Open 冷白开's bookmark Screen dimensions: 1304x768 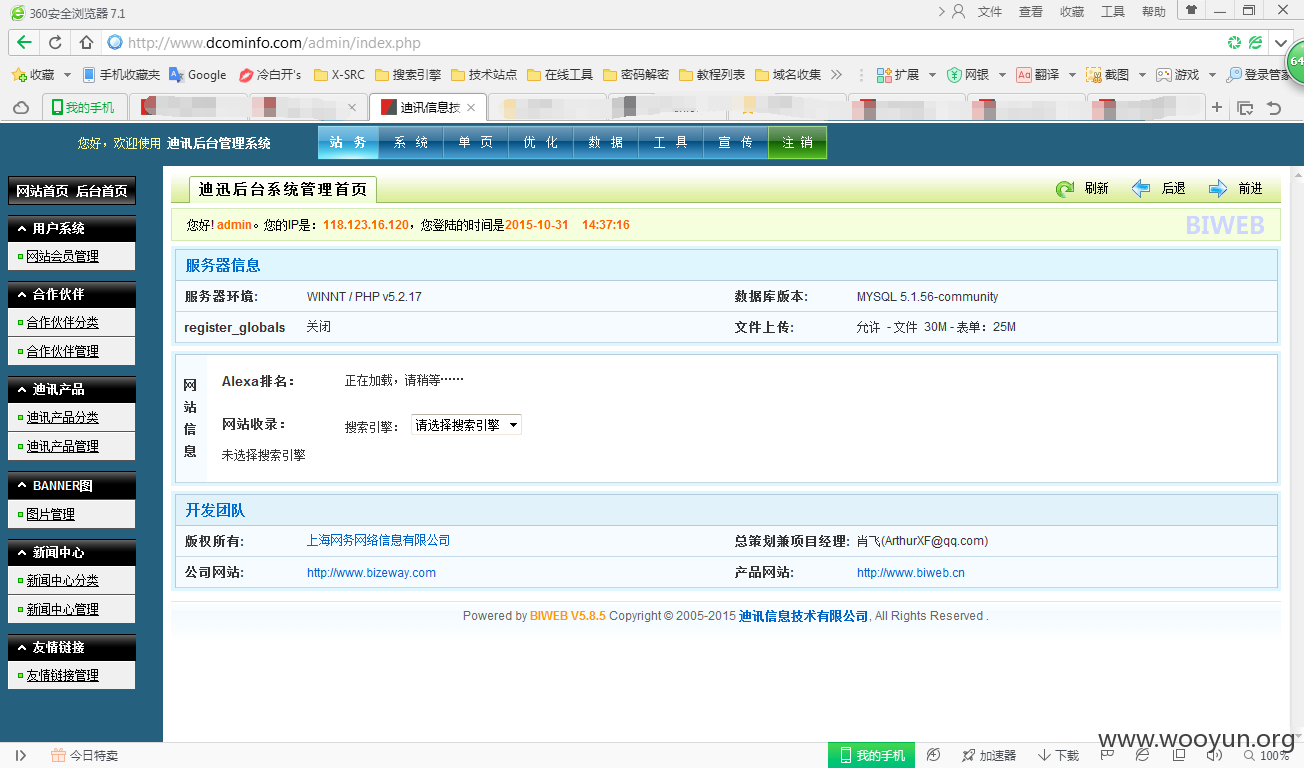tap(271, 75)
